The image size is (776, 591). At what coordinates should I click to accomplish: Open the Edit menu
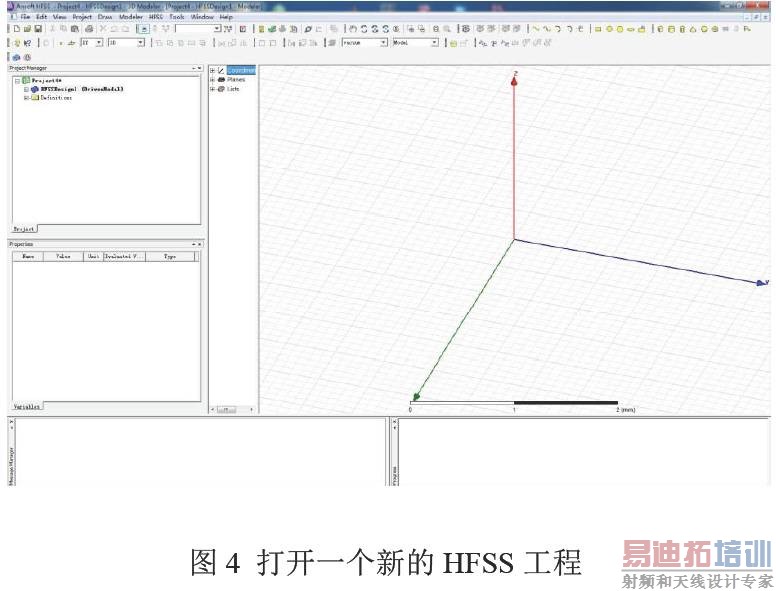pyautogui.click(x=42, y=17)
